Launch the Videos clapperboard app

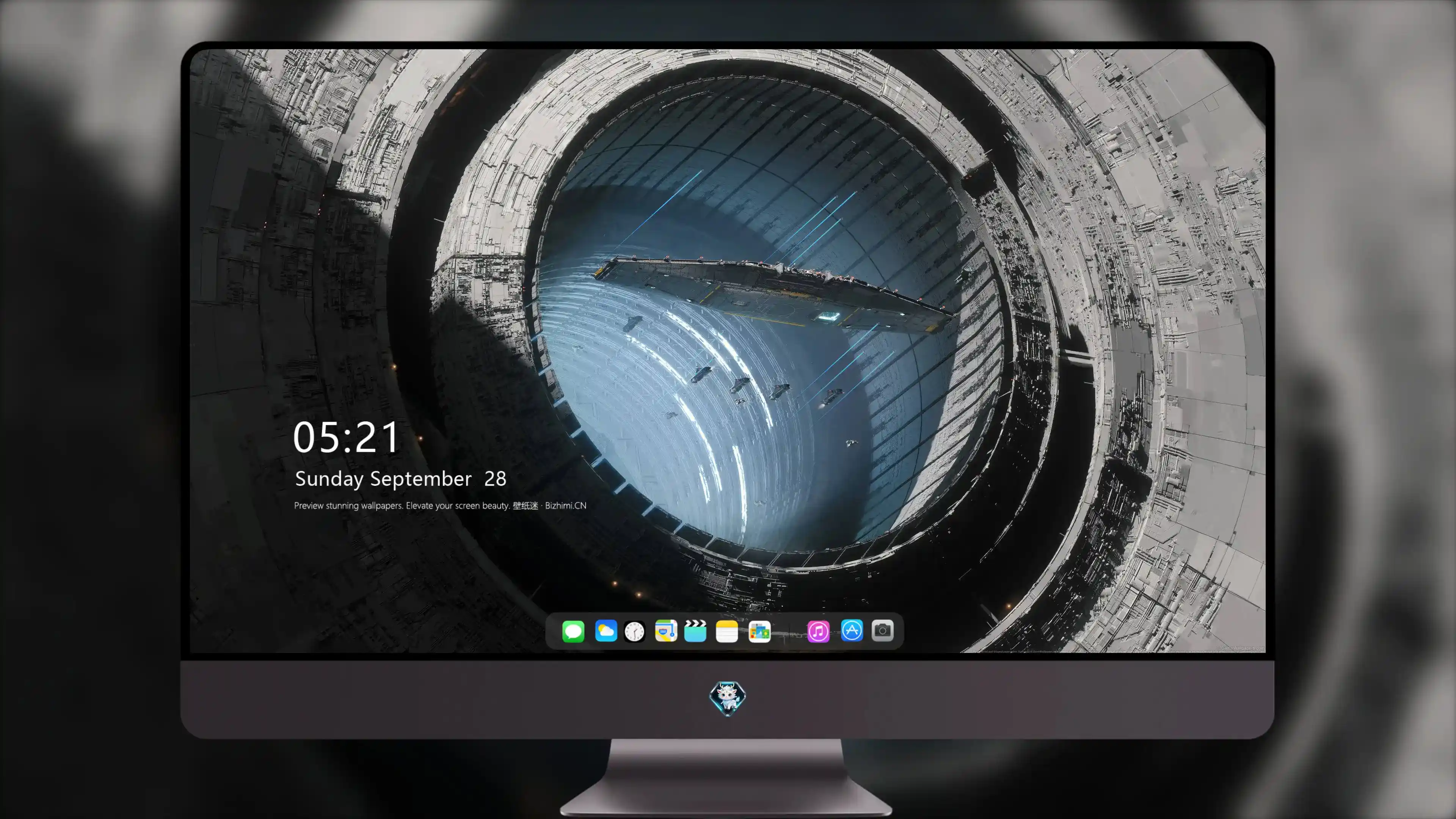point(695,631)
